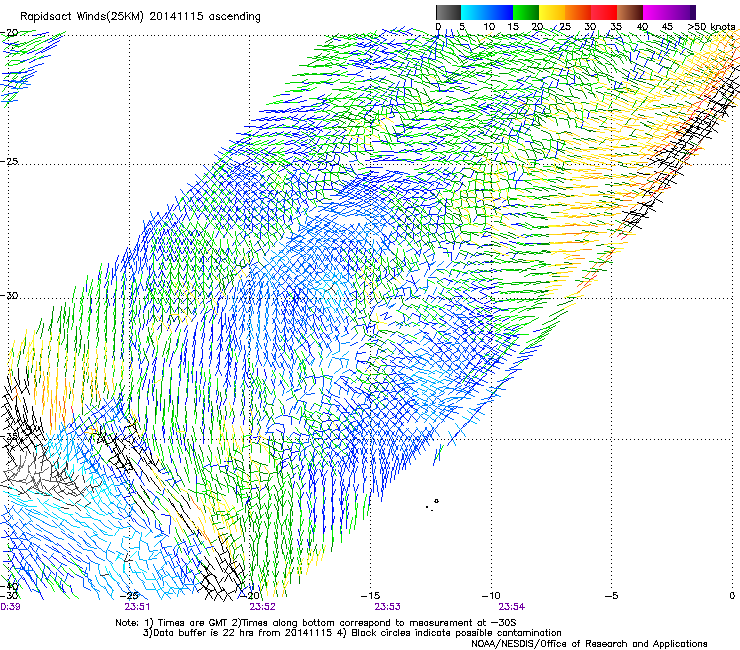Click the yellow 20-25 knots legend swatch
Screen dimensions: 740x650
pos(552,12)
